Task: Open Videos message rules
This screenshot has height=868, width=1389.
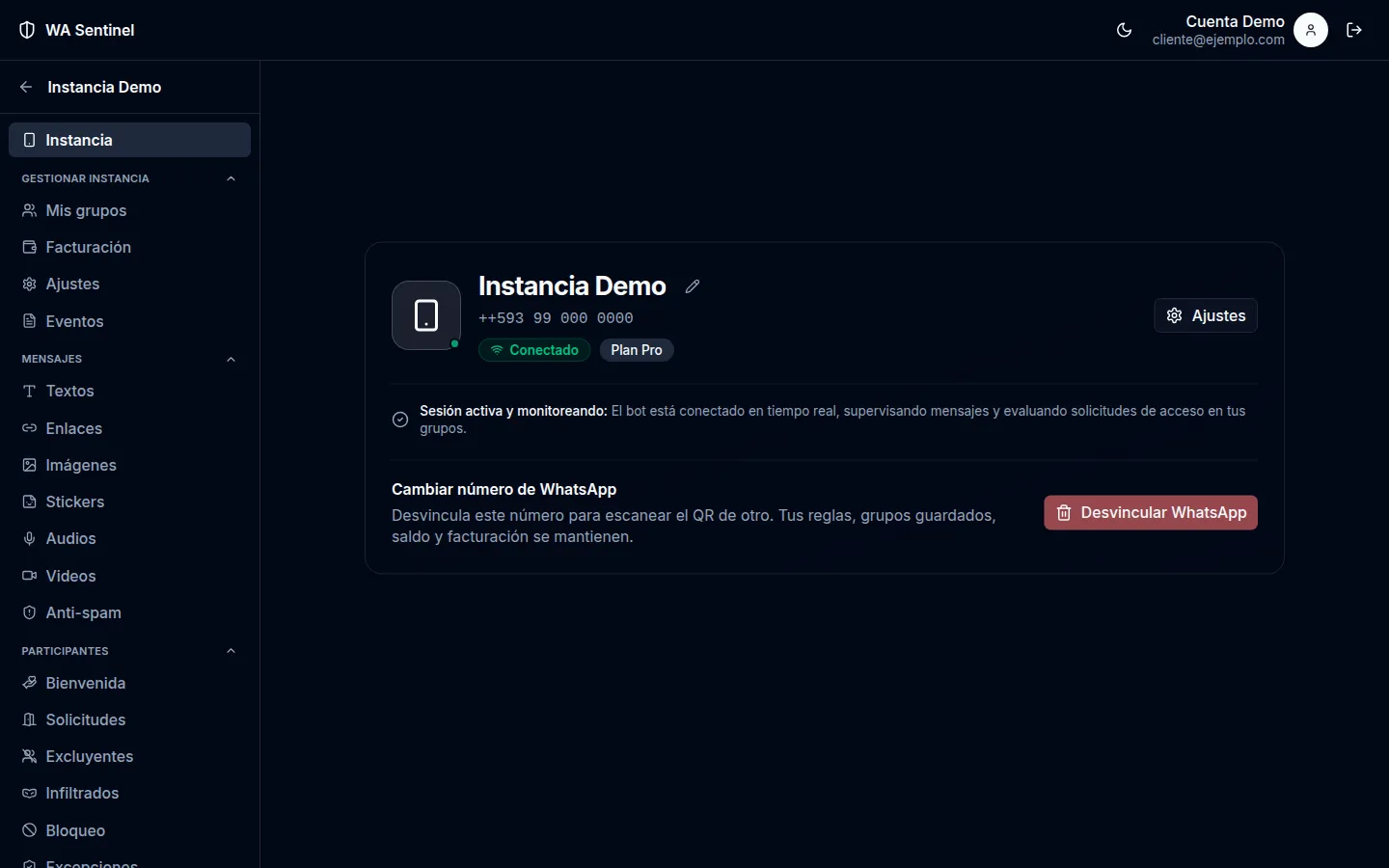Action: point(129,576)
